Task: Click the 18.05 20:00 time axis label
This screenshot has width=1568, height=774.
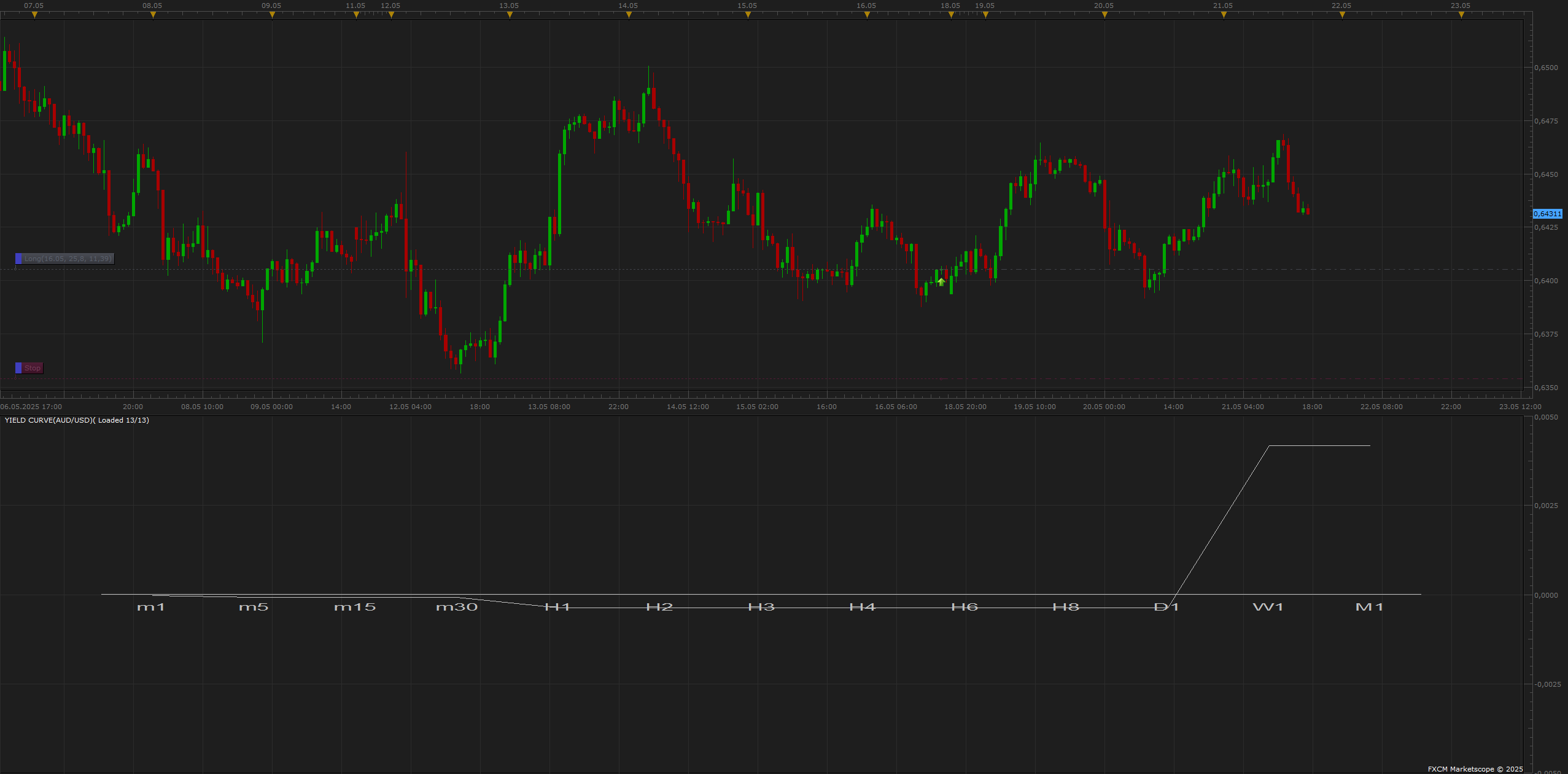Action: 966,407
